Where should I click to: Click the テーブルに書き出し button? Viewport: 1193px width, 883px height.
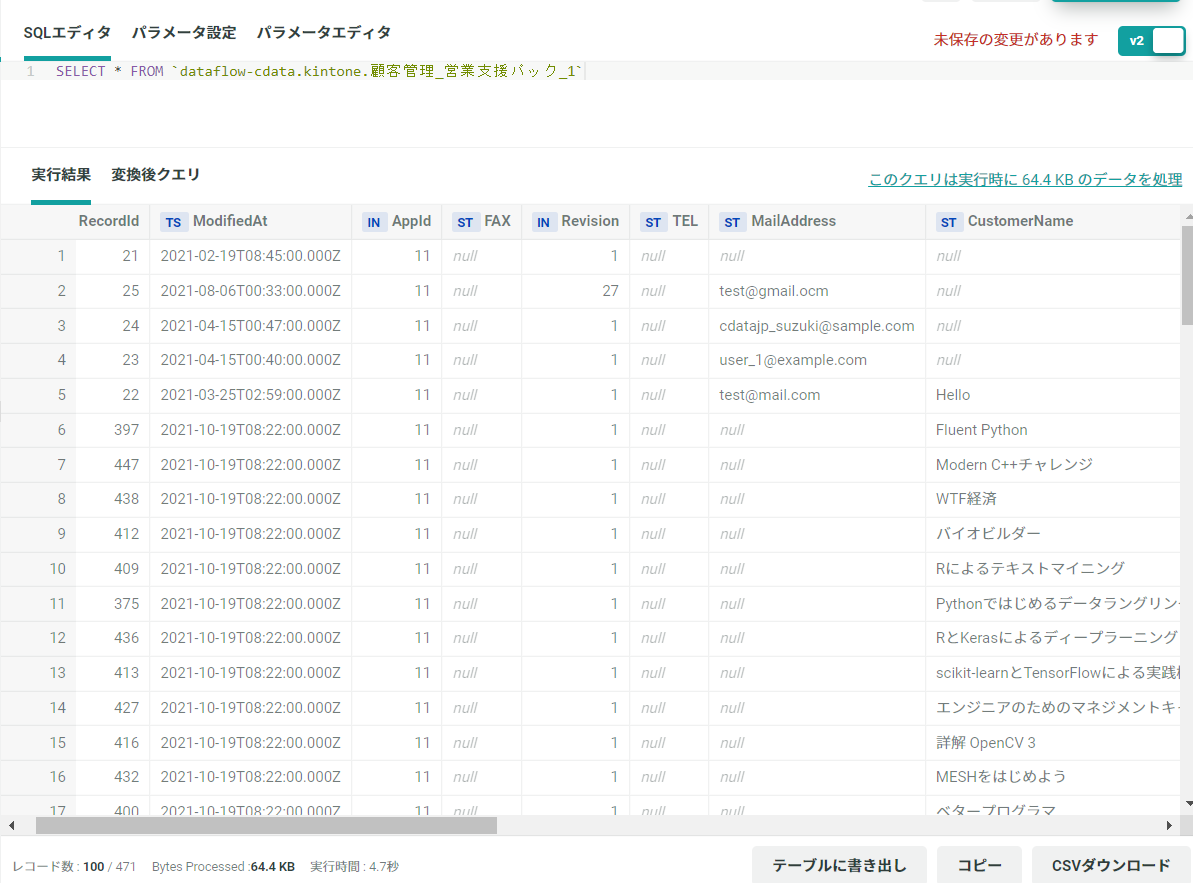point(839,866)
